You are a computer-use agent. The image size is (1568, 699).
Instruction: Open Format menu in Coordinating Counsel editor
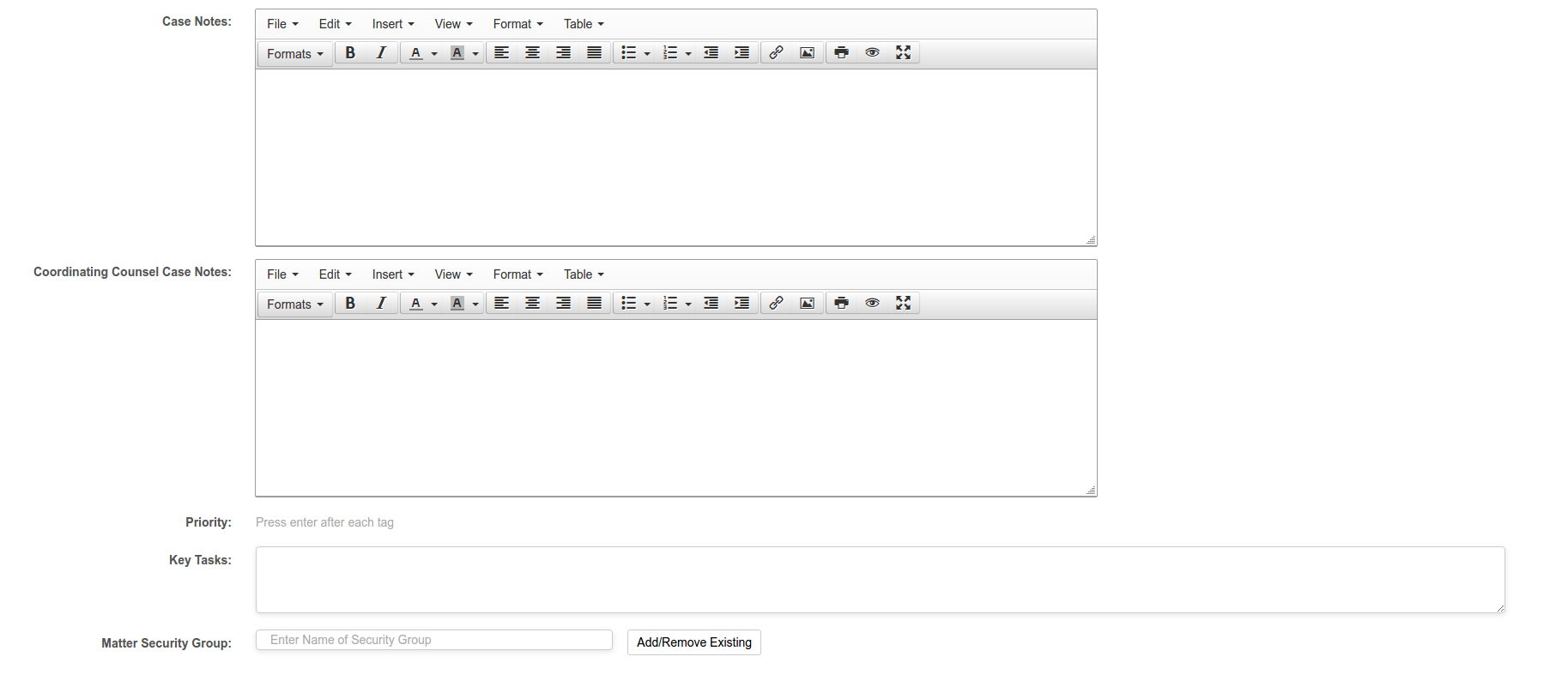pyautogui.click(x=518, y=274)
